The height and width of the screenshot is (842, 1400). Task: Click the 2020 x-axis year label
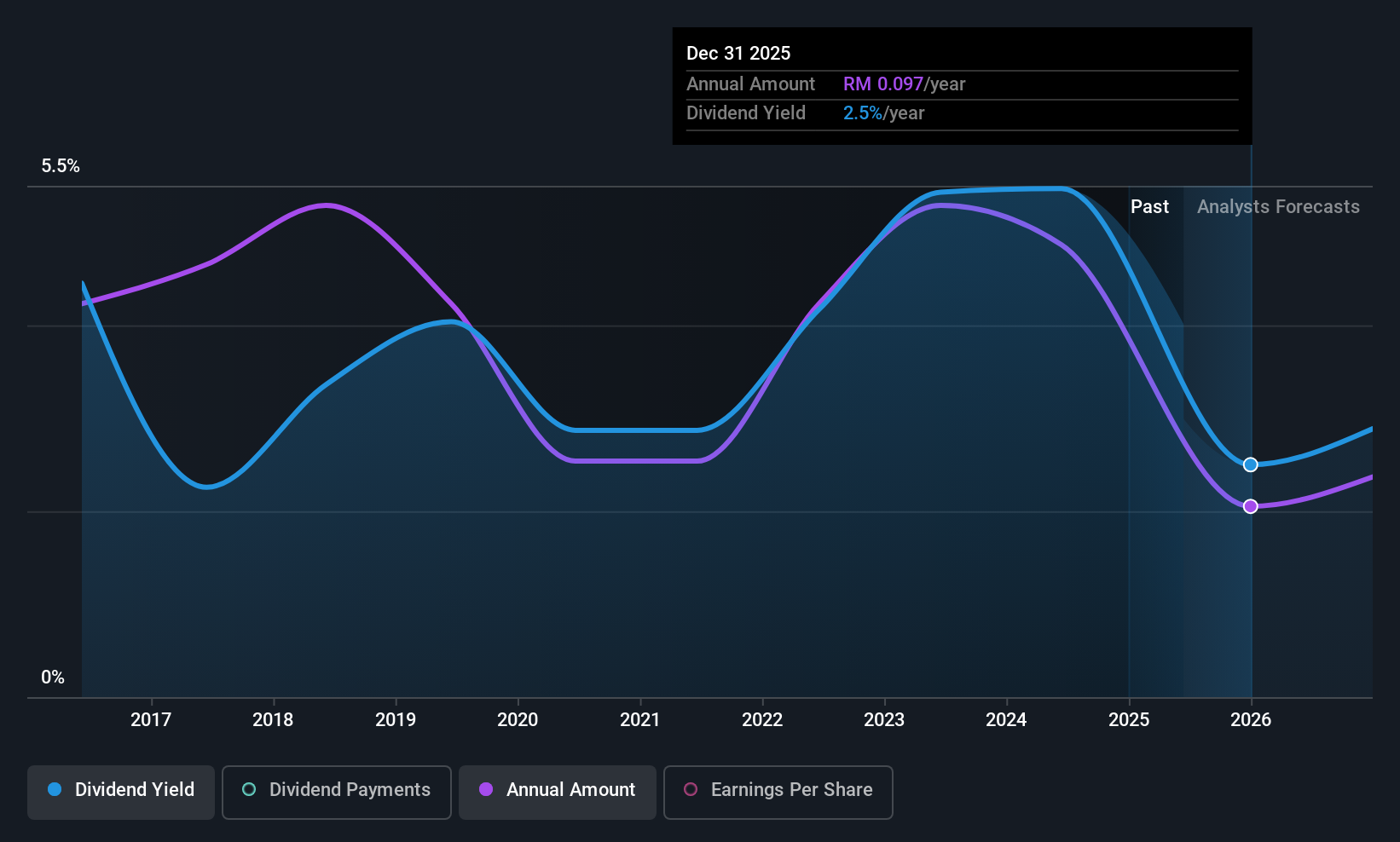[518, 719]
